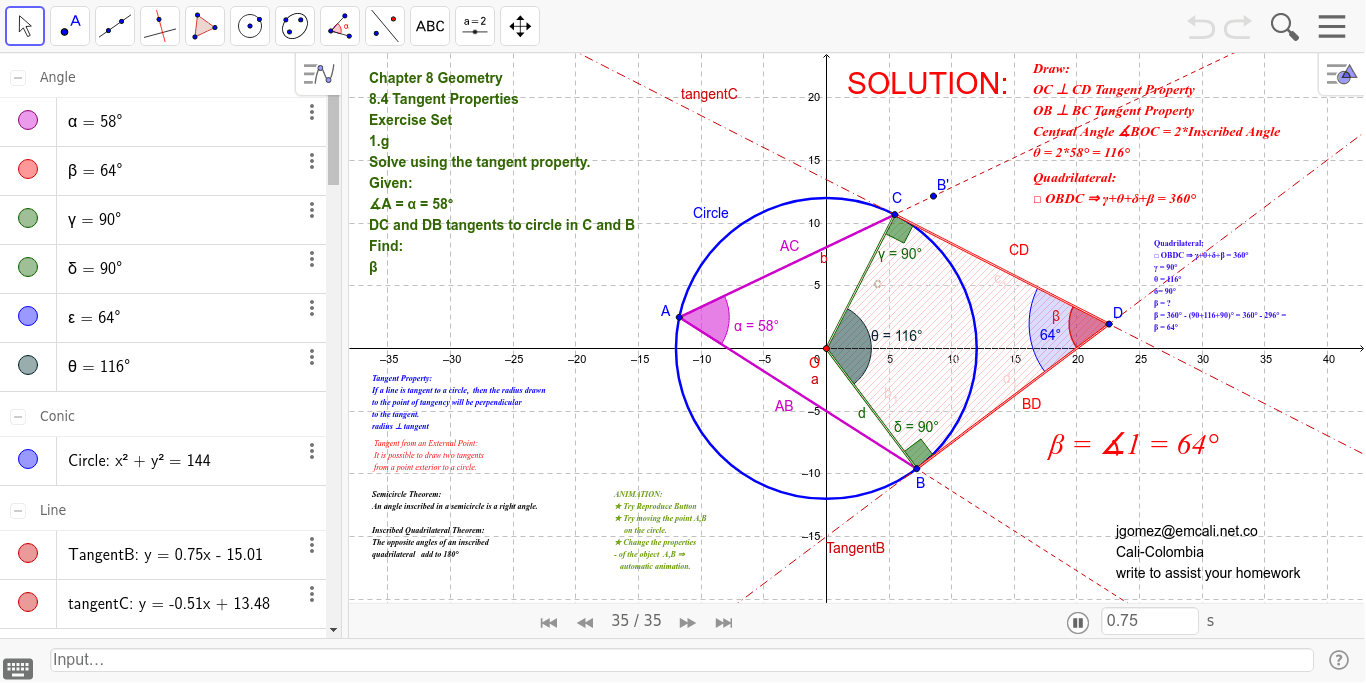Image resolution: width=1366 pixels, height=683 pixels.
Task: Click the jgomez@emcali.net.co email text
Action: 1187,532
